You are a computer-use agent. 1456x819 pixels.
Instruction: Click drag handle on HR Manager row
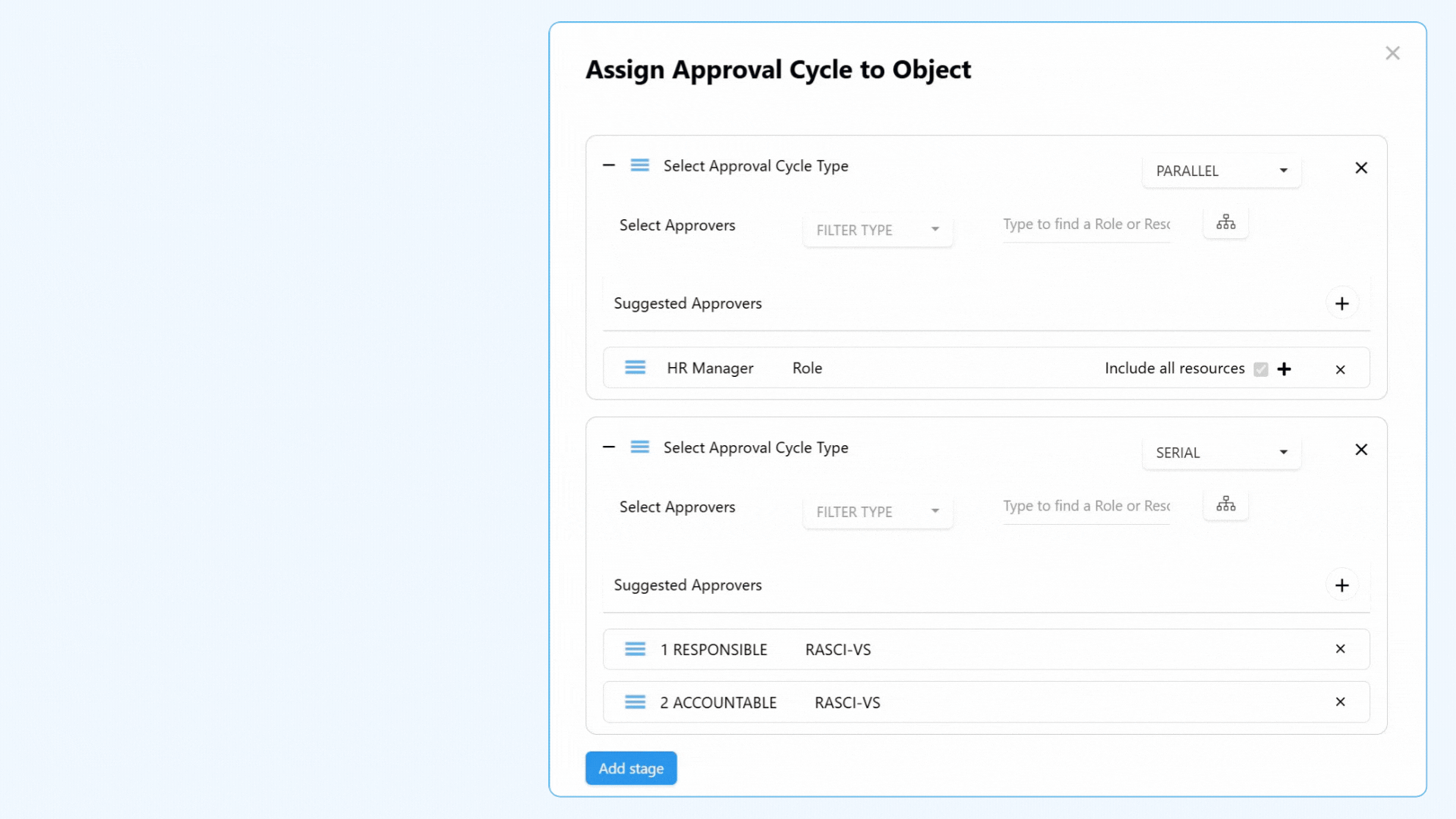point(635,368)
